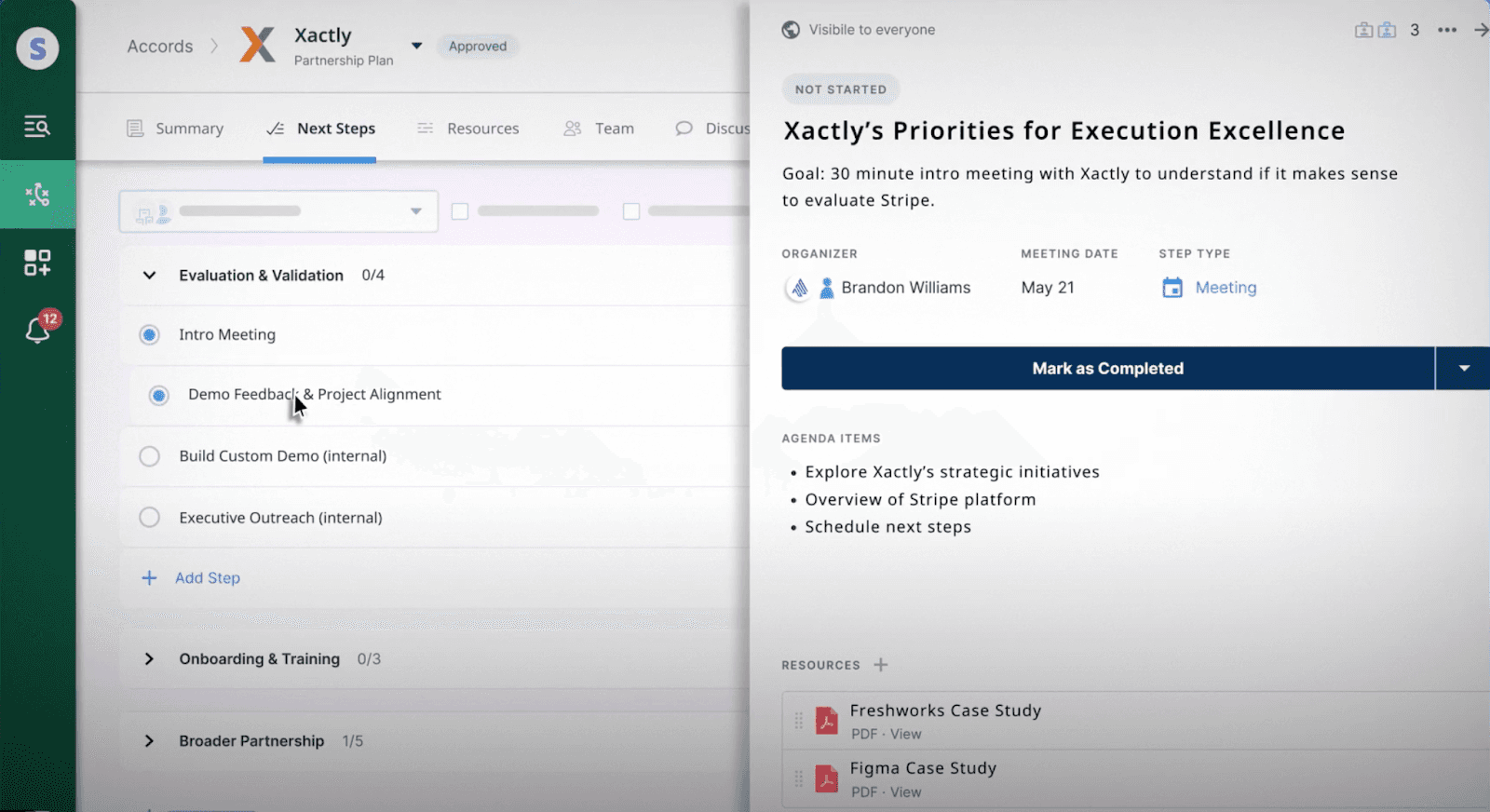Screen dimensions: 1490x812
Task: Grab the Figma row drag handle
Action: click(x=798, y=778)
